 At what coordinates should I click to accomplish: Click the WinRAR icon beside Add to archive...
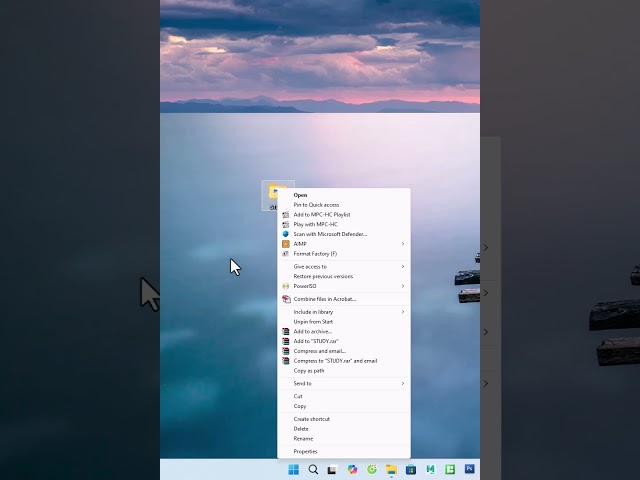286,331
